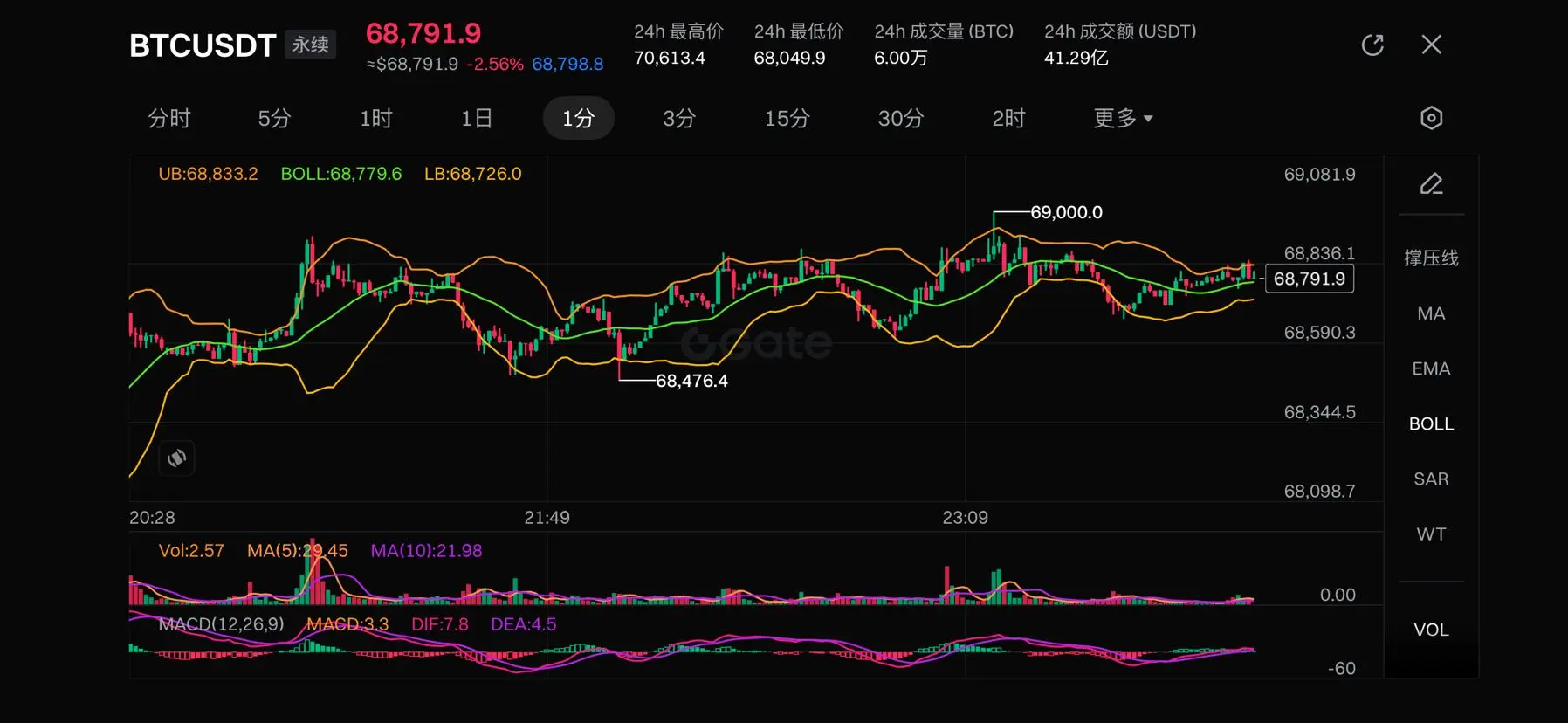The height and width of the screenshot is (723, 1568).
Task: Click the 68,798.8 blue price value
Action: (x=567, y=64)
